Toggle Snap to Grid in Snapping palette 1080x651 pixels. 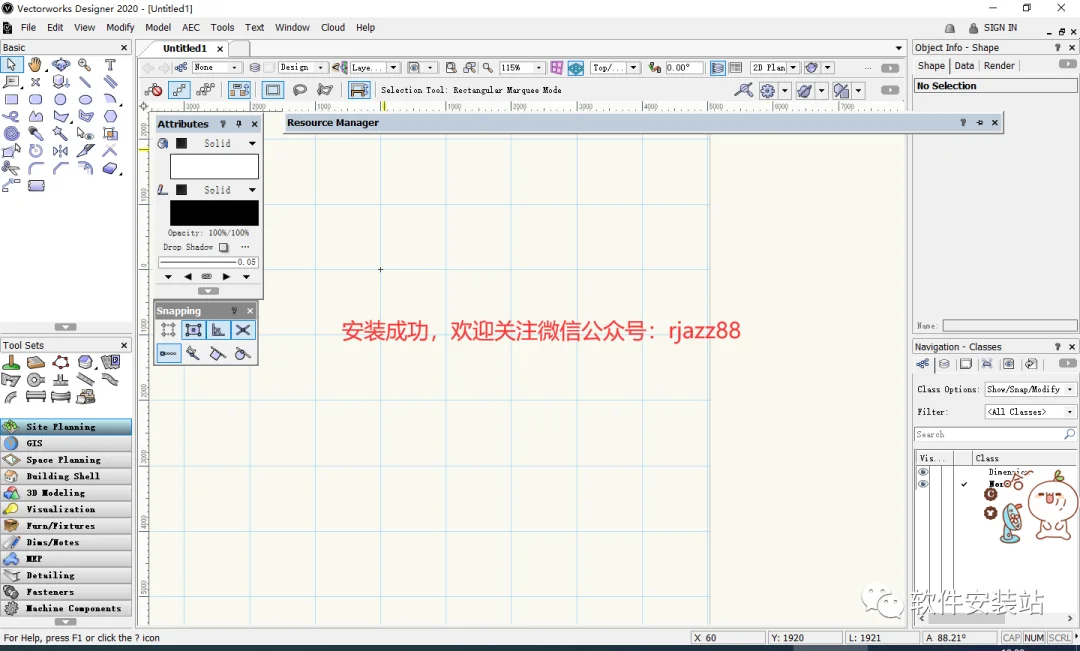point(168,330)
